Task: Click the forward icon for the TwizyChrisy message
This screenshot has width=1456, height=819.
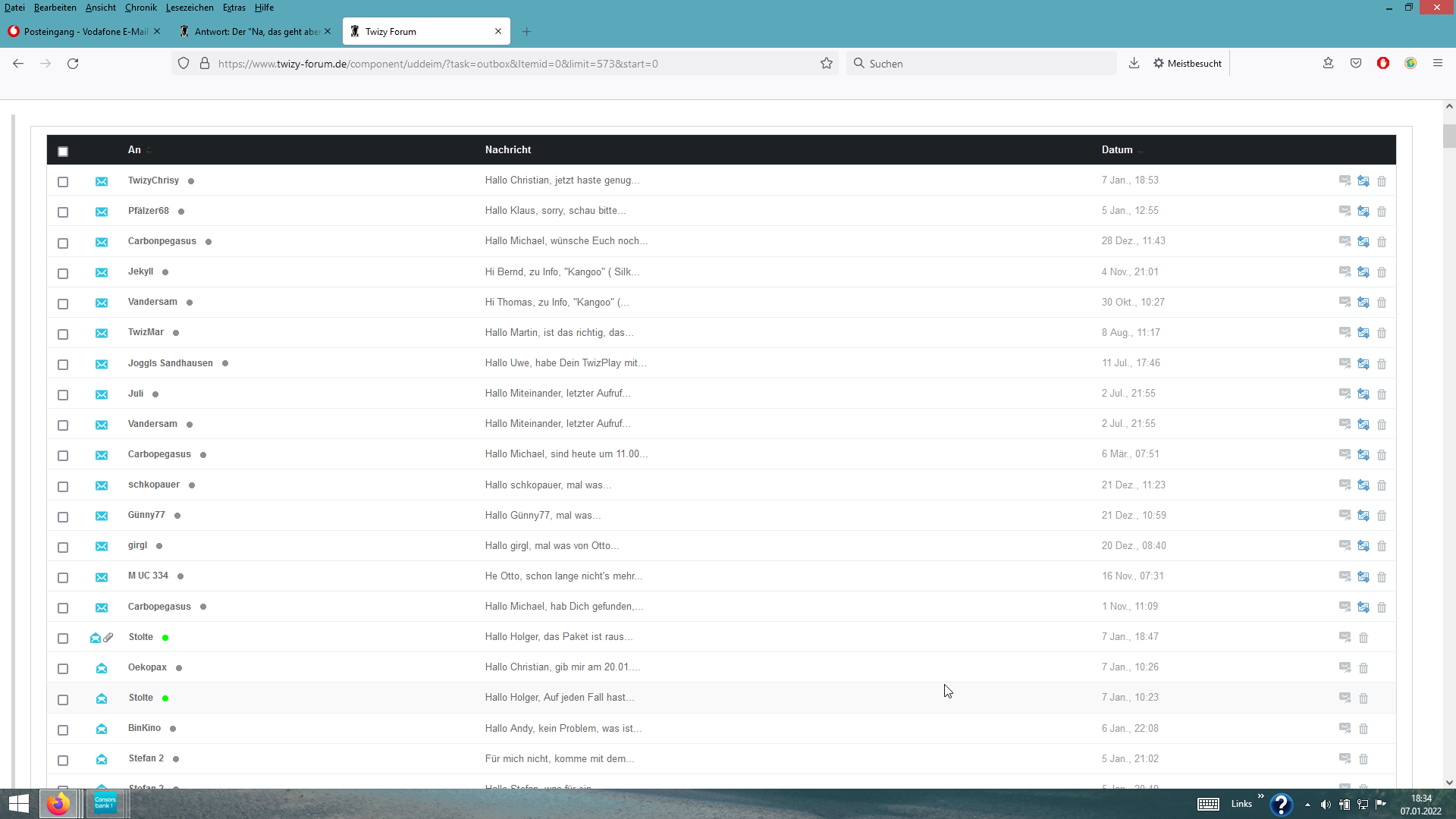Action: (x=1345, y=180)
